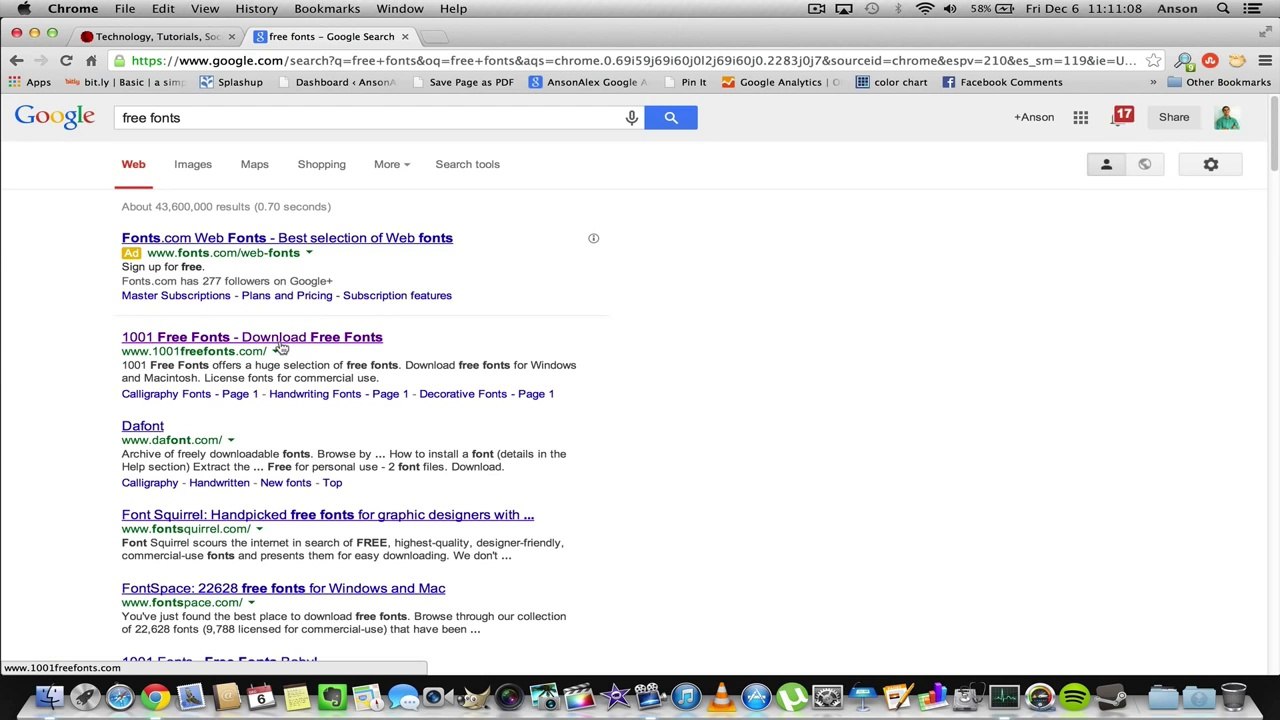
Task: Open Evernote elephant icon in Dock
Action: 332,696
